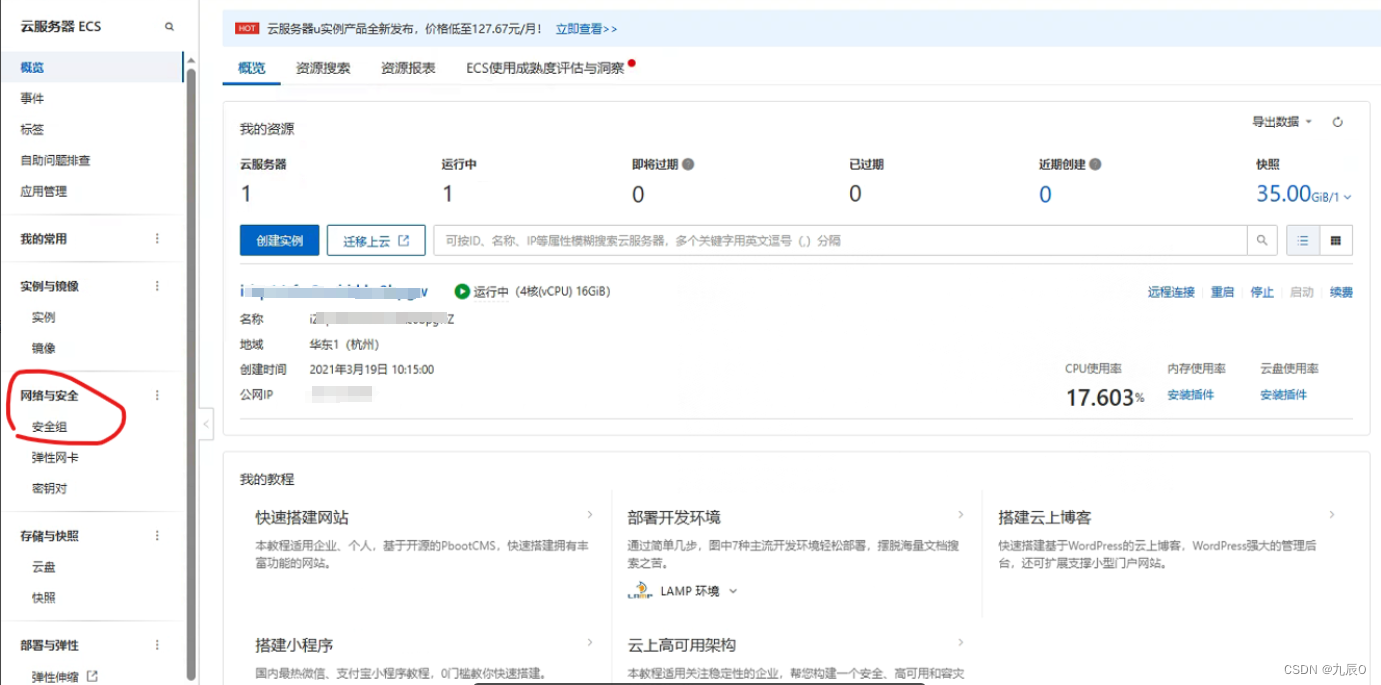Screen dimensions: 1381x685
Task: Click the 快速搭建网站 tutorial title
Action: tap(302, 518)
